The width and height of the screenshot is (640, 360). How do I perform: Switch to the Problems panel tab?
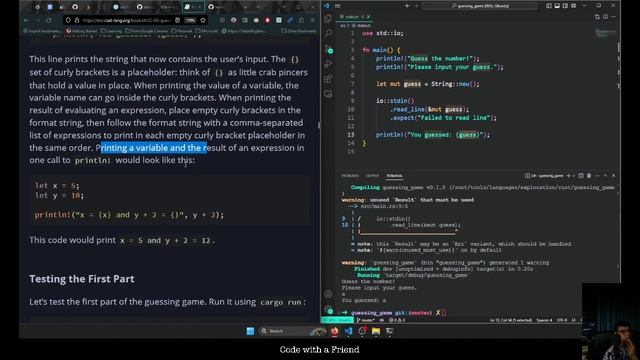[350, 176]
